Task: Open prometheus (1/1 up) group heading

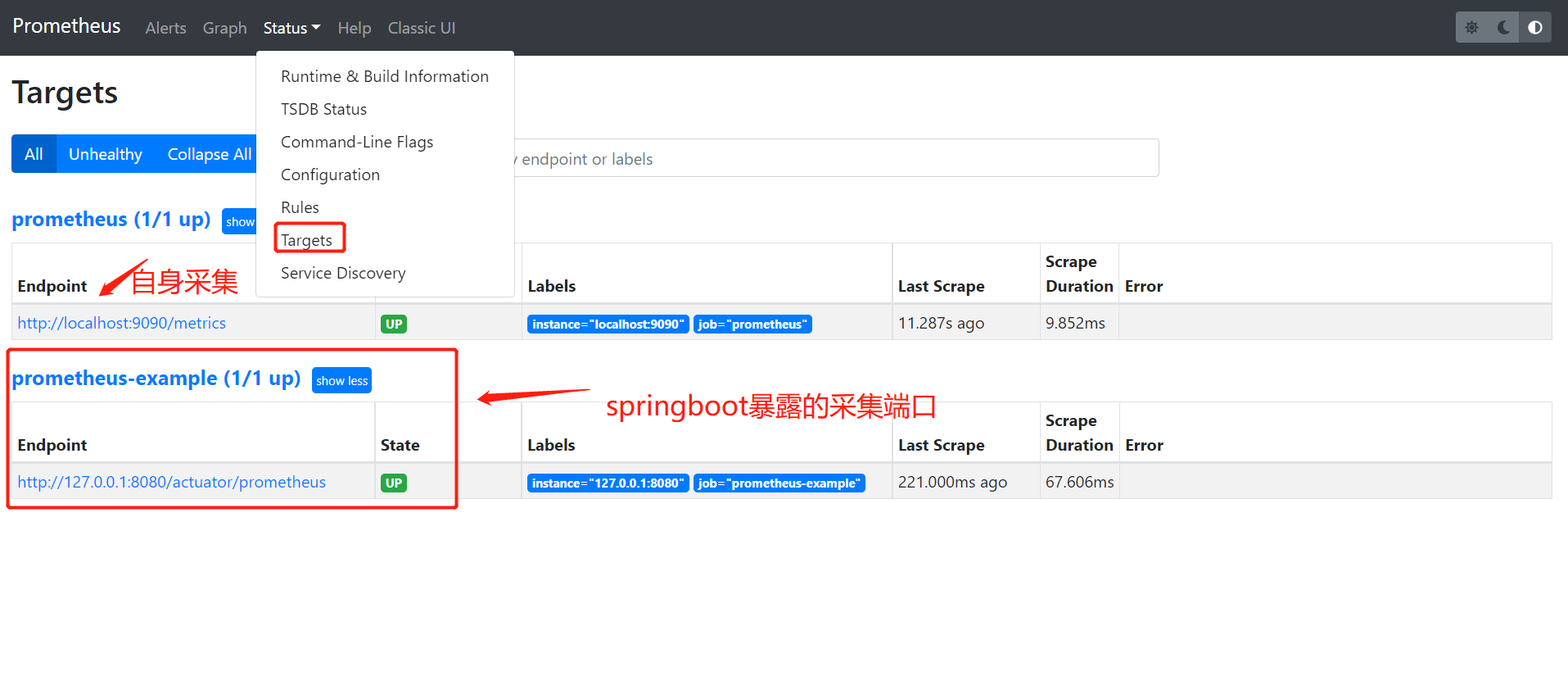Action: click(x=111, y=219)
